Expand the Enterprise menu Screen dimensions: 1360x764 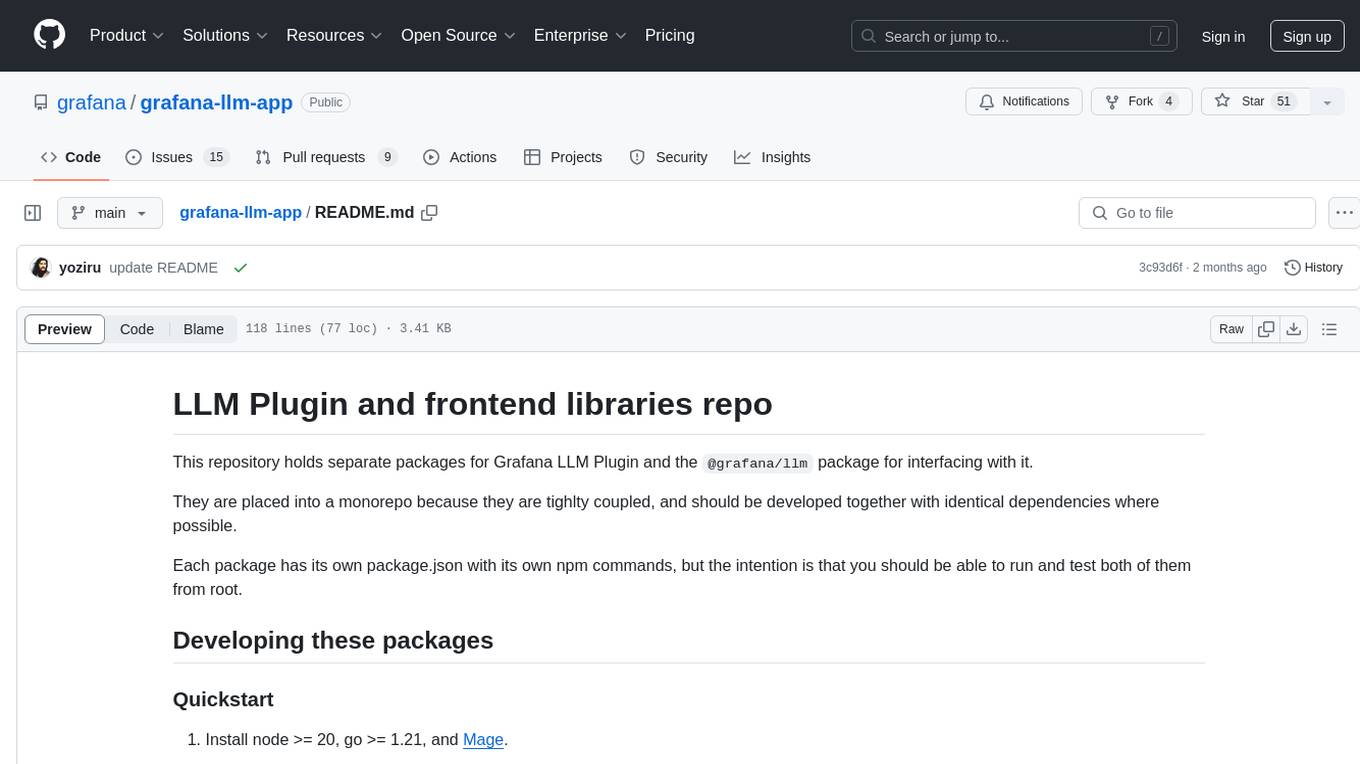point(580,35)
